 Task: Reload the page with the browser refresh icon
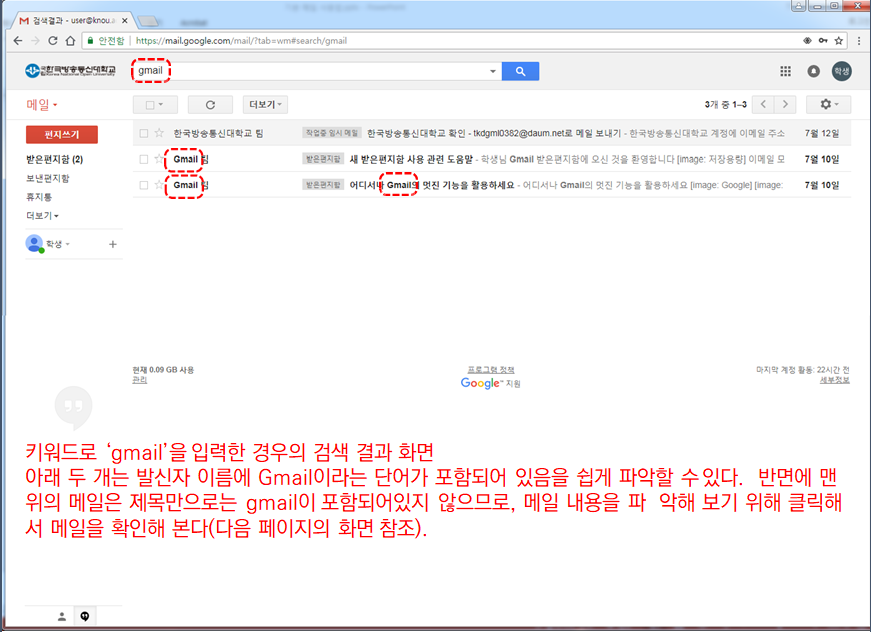53,41
